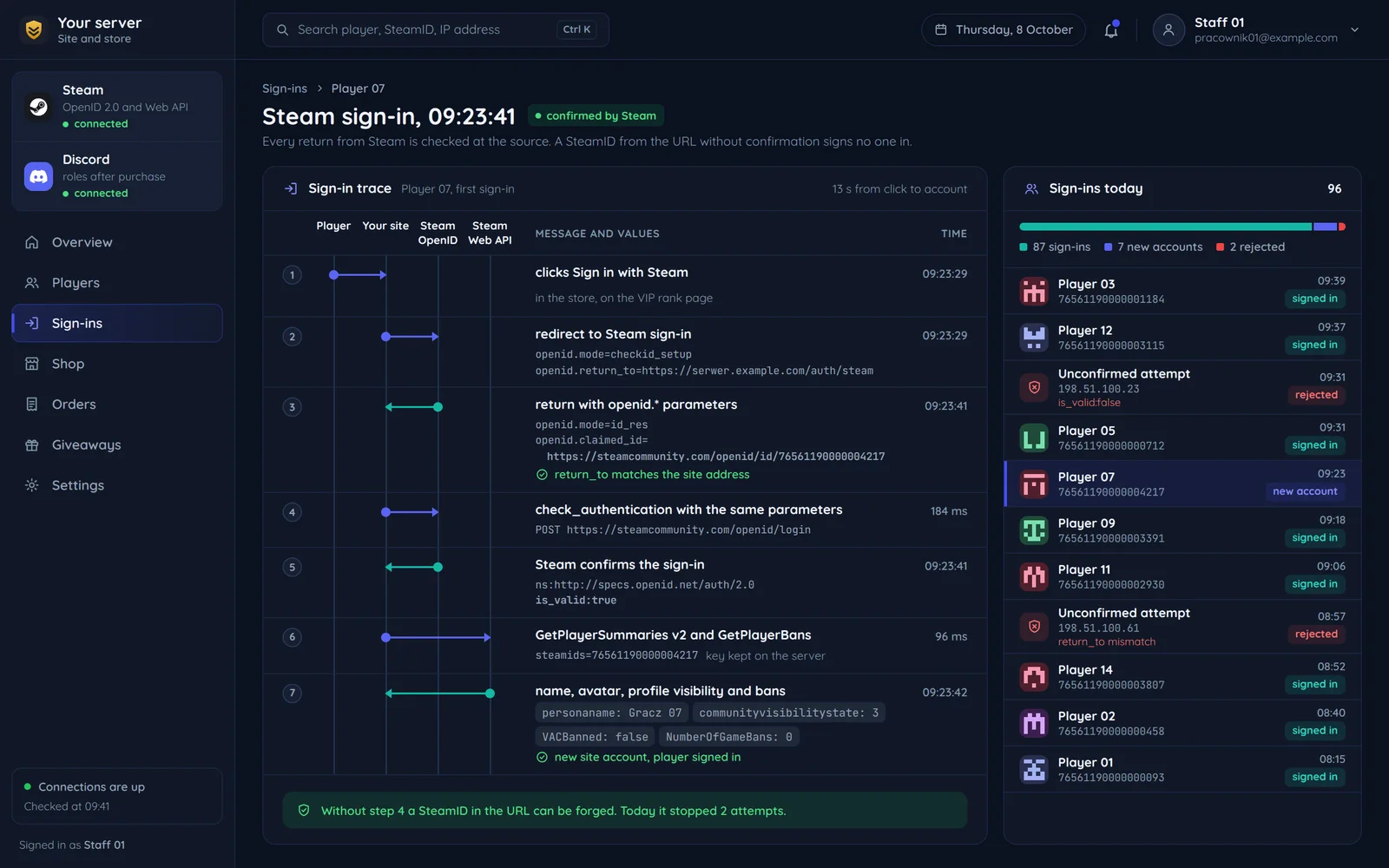Click the user avatar icon for Staff 01
This screenshot has height=868, width=1389.
point(1168,30)
